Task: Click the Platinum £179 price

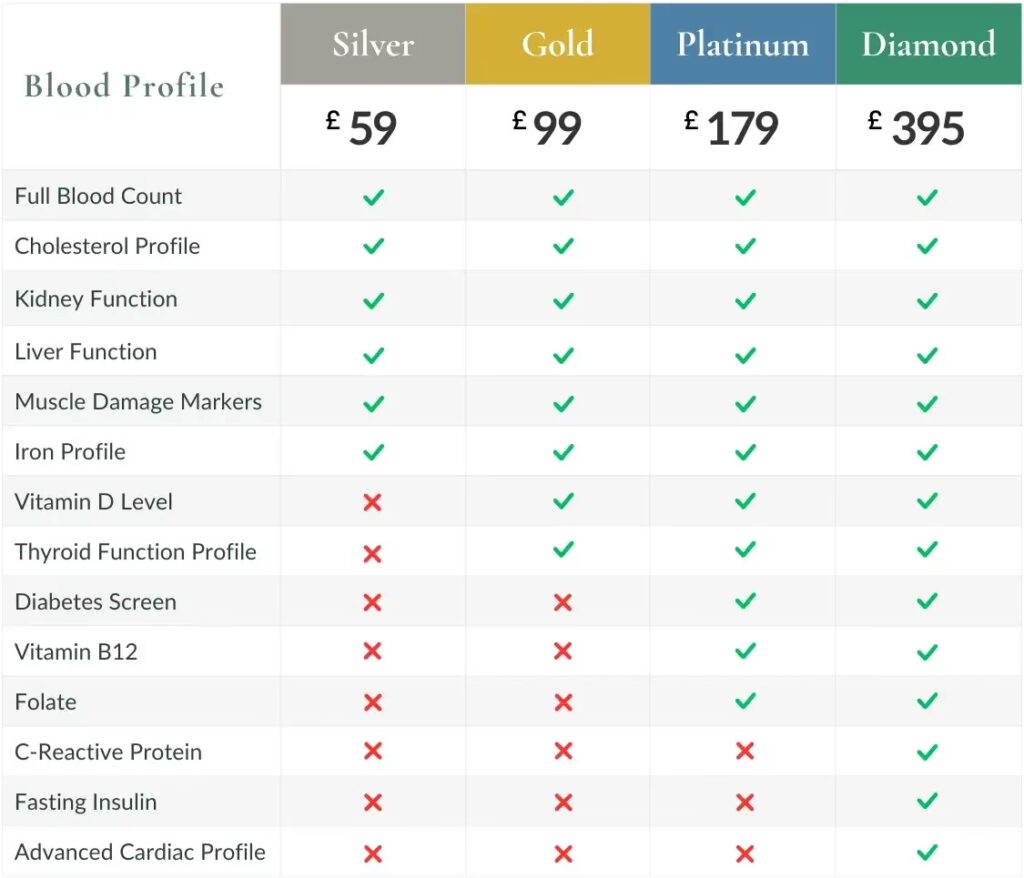Action: click(x=733, y=128)
